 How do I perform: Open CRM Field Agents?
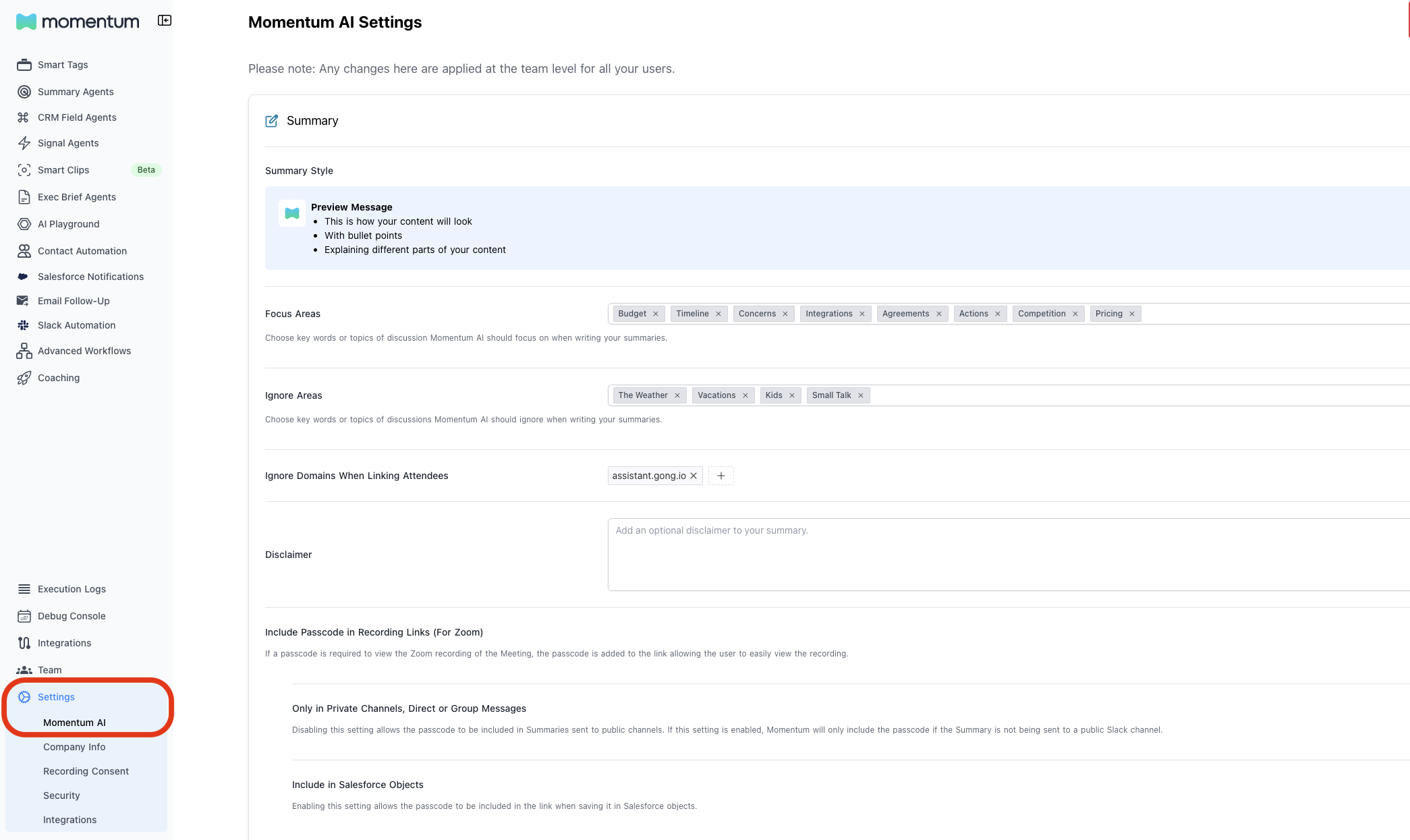point(76,117)
